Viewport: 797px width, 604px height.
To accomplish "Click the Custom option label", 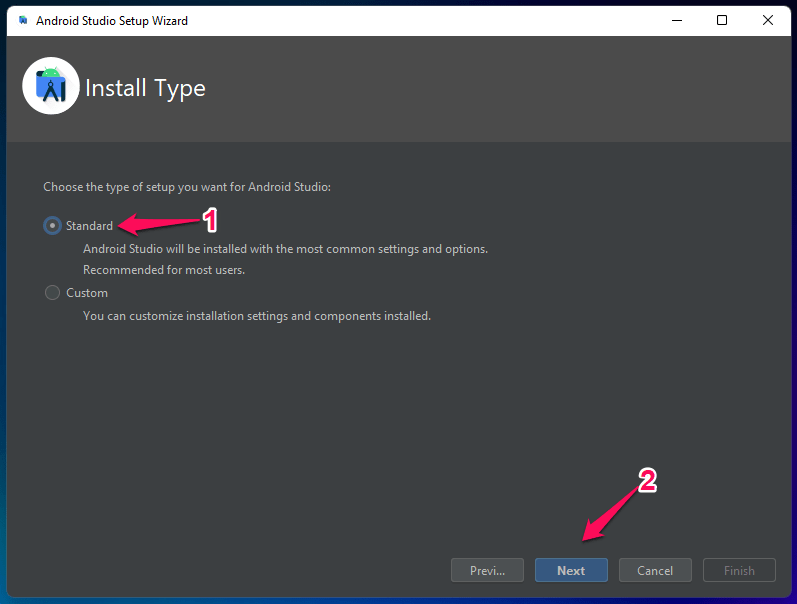I will [x=87, y=293].
